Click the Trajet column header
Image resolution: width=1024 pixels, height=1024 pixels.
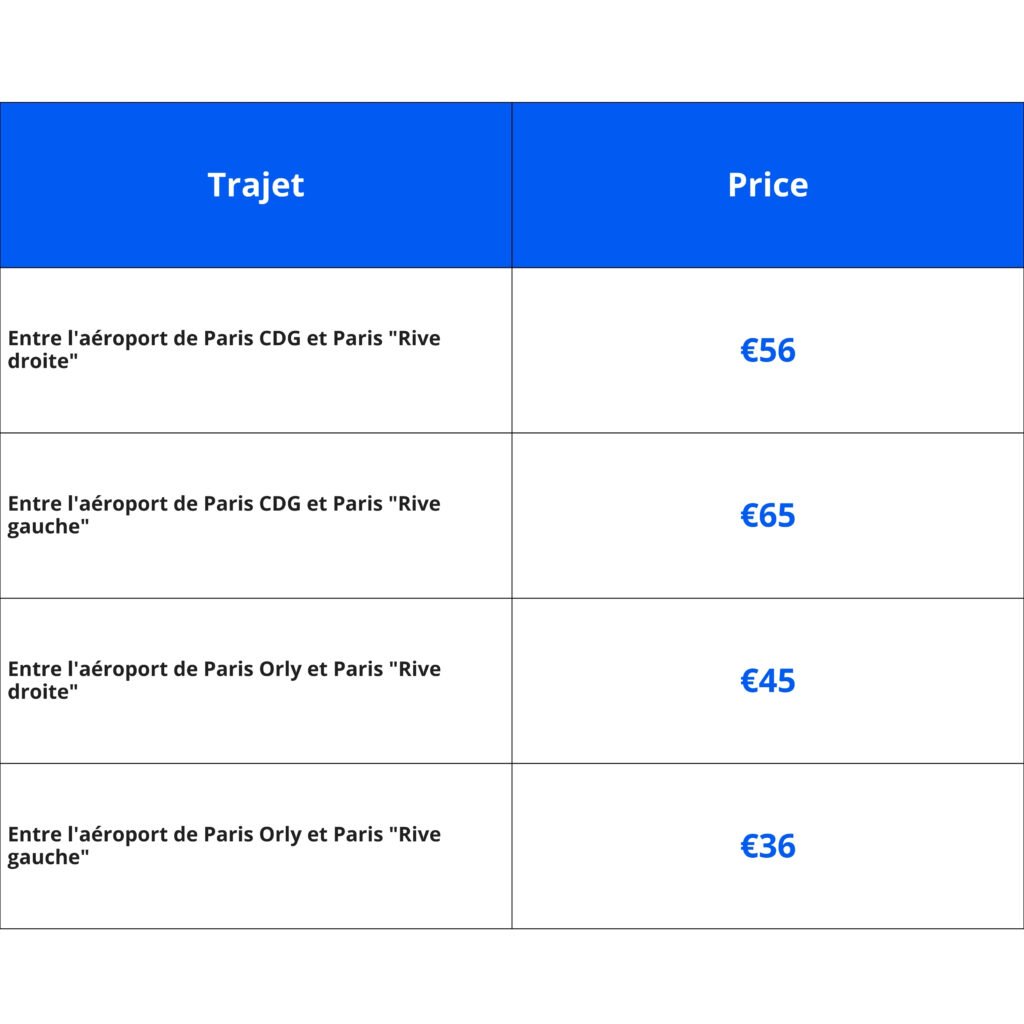256,185
